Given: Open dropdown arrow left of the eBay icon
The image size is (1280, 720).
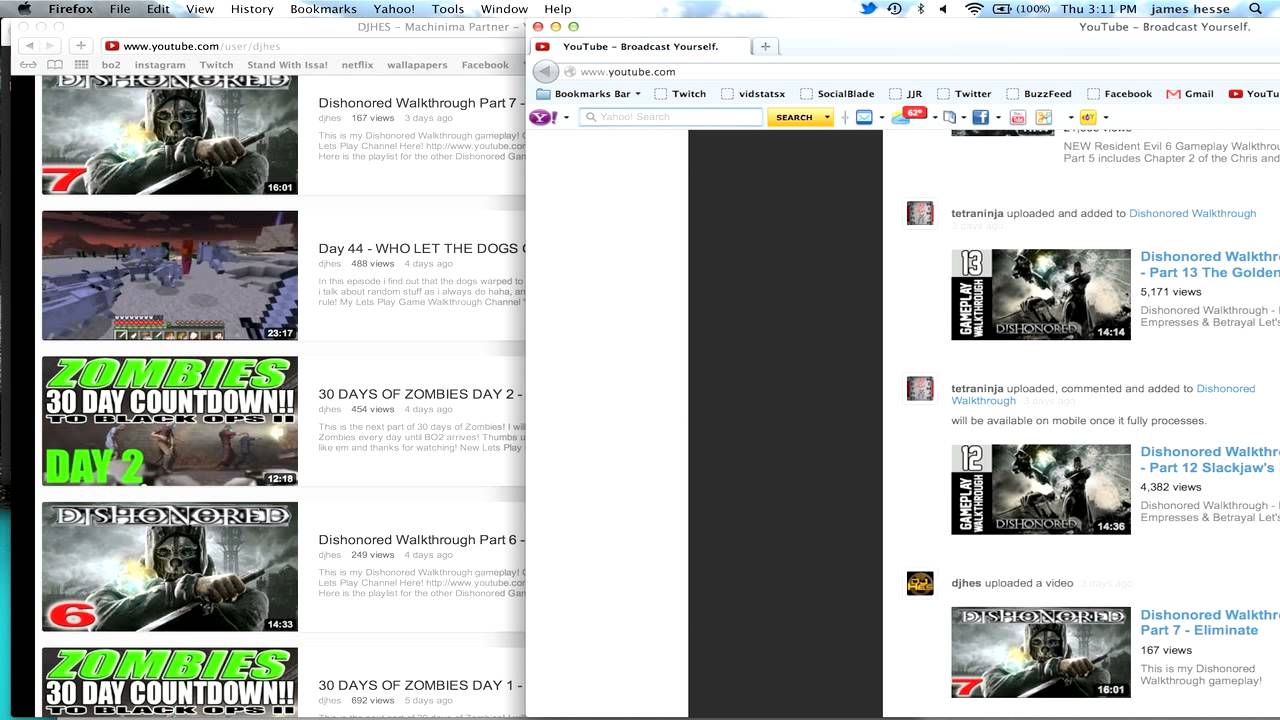Looking at the screenshot, I should click(x=1071, y=118).
